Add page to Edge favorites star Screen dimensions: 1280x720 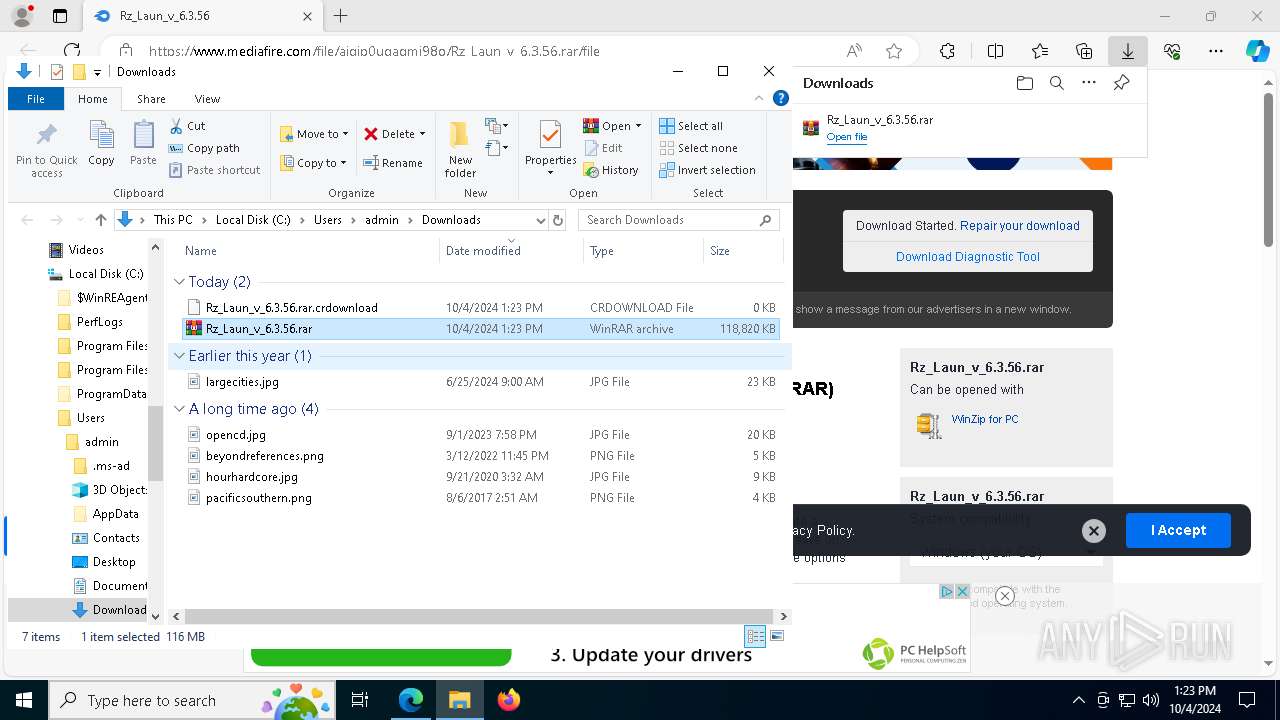(894, 51)
